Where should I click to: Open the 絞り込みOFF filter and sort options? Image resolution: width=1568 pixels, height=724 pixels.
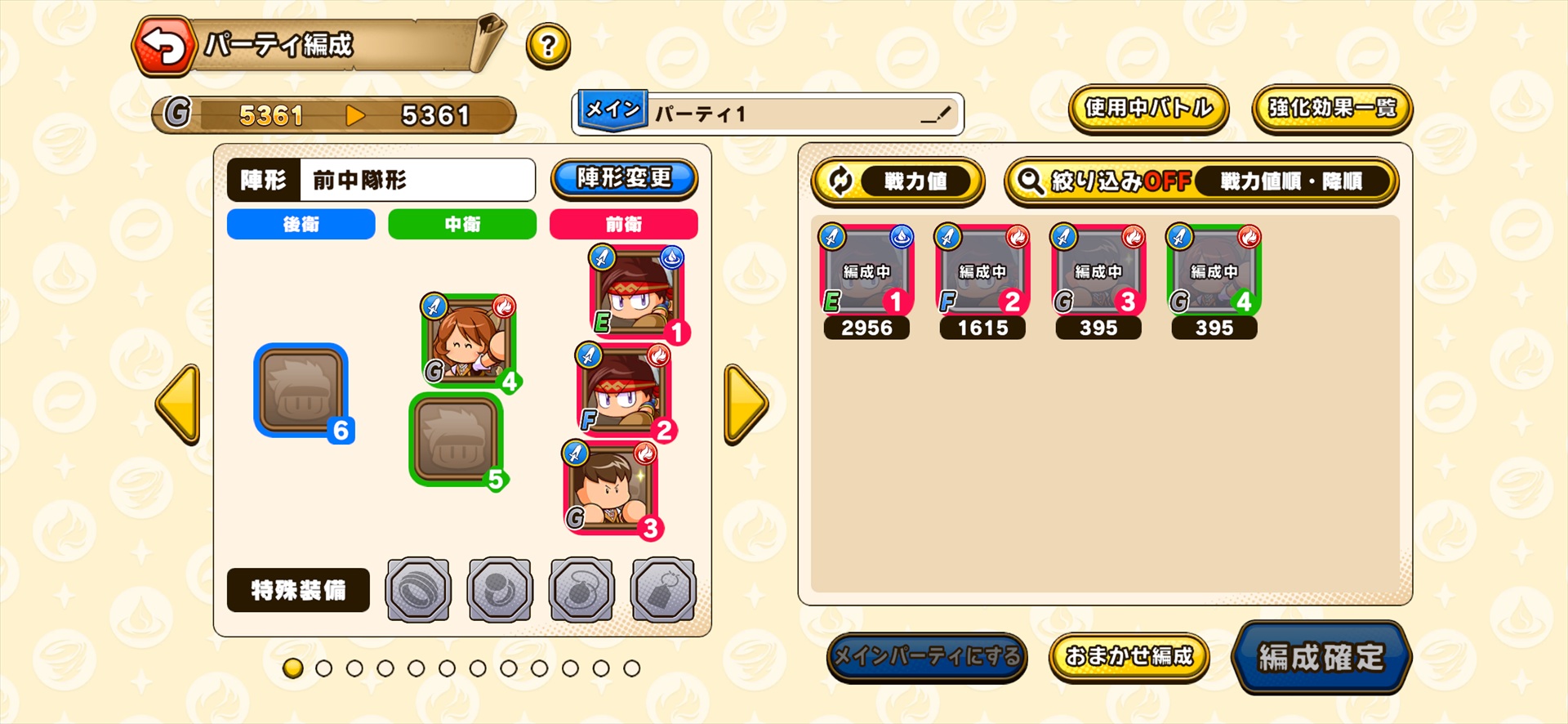click(x=1201, y=181)
